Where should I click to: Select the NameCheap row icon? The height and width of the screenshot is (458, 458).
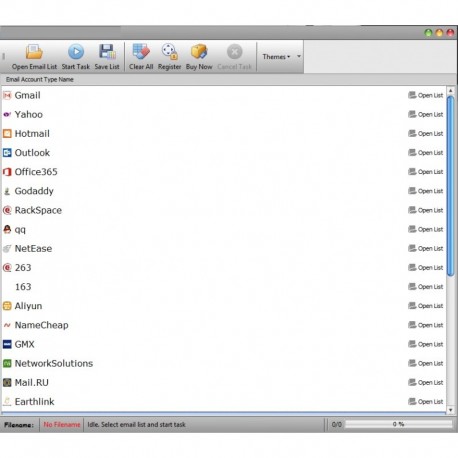(x=7, y=325)
